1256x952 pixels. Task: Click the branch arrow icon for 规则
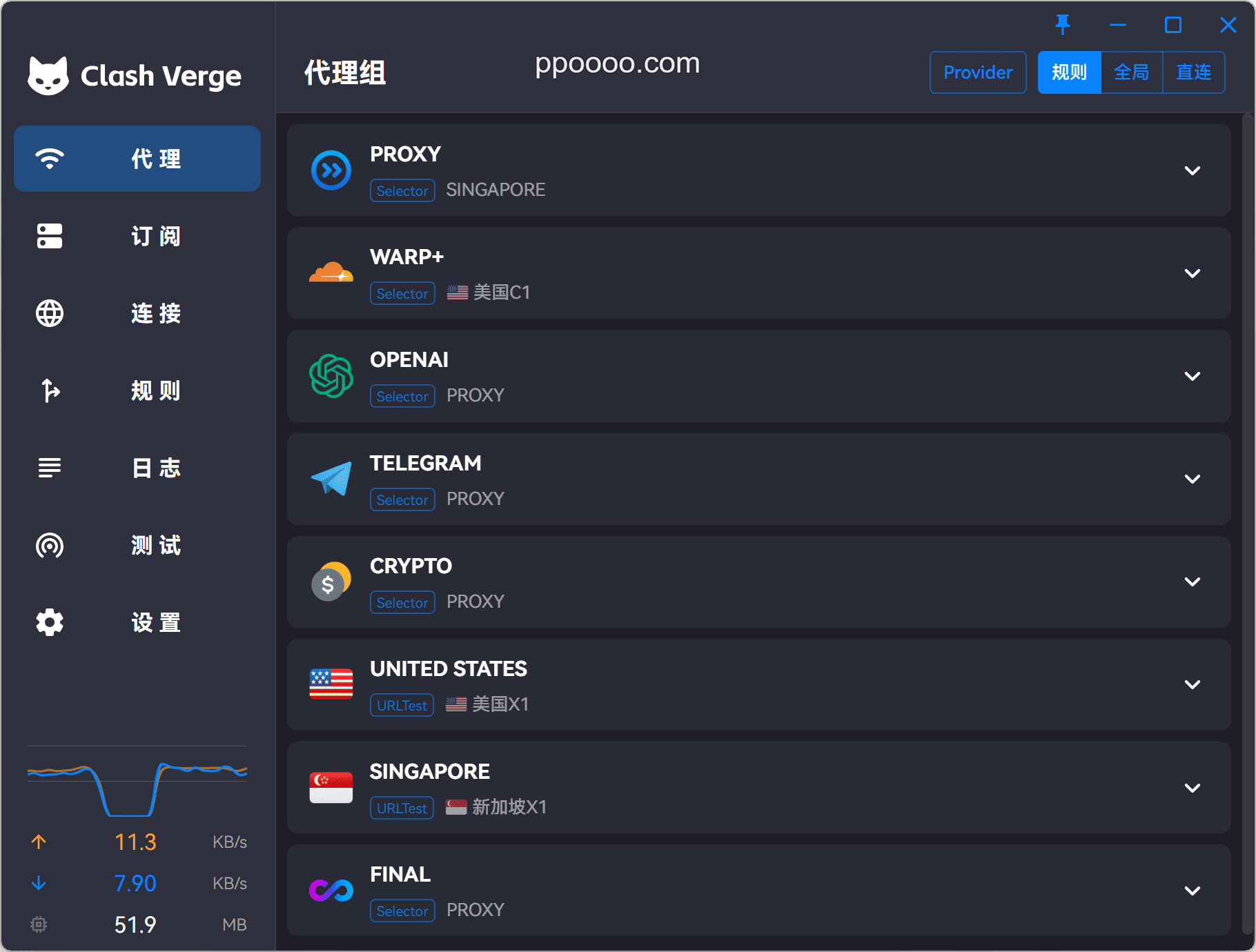50,390
